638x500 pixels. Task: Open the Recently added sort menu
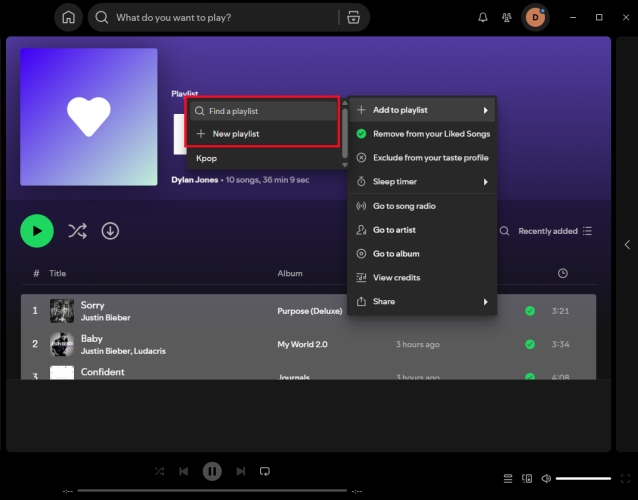pyautogui.click(x=555, y=231)
